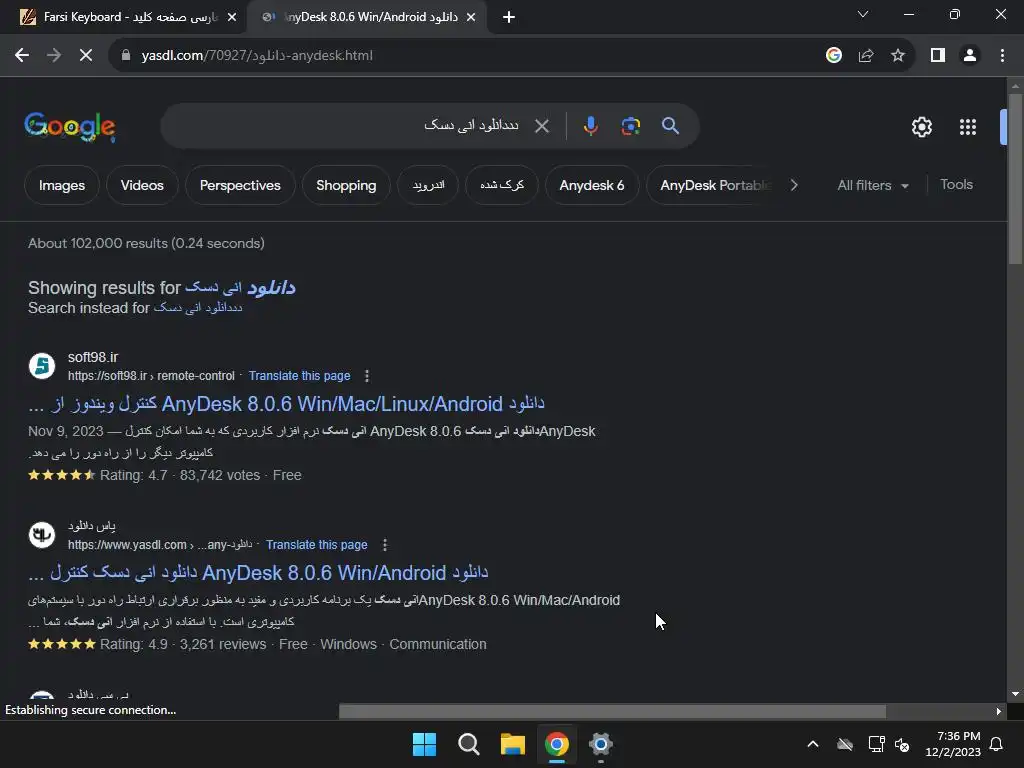The image size is (1024, 768).
Task: Select the Anydesk 6 filter chip
Action: (x=592, y=185)
